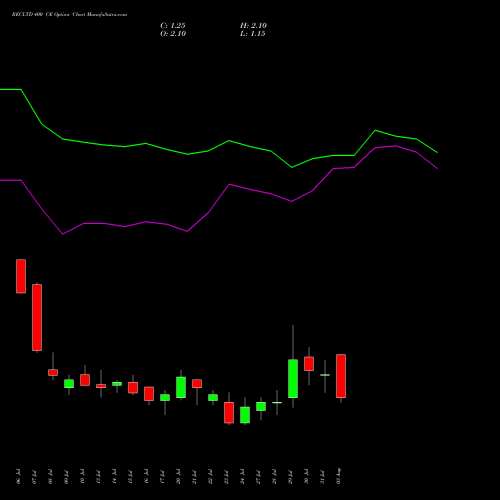
Task: Click the lowest red candle for 23 Jul
Action: click(x=229, y=412)
